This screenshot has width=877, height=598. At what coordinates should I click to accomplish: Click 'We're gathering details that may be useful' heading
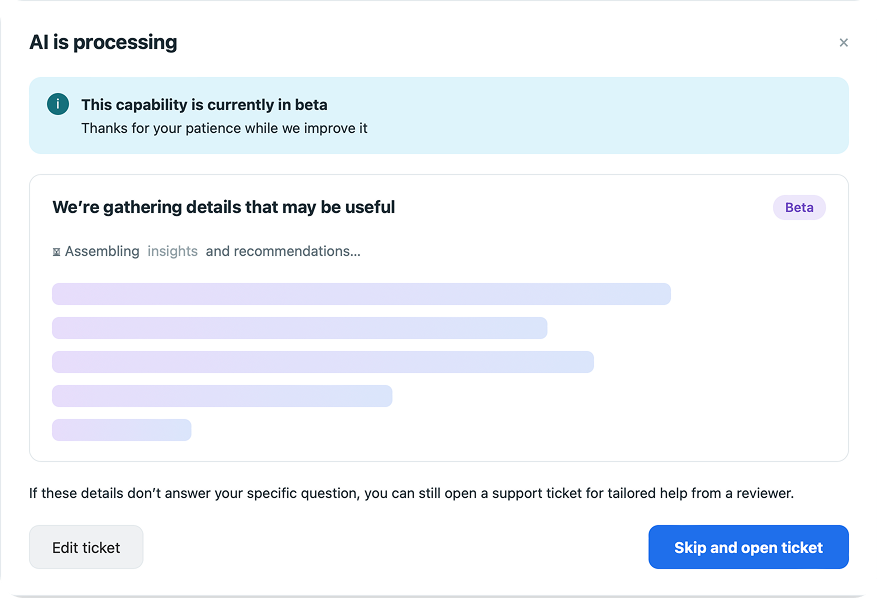[x=224, y=208]
